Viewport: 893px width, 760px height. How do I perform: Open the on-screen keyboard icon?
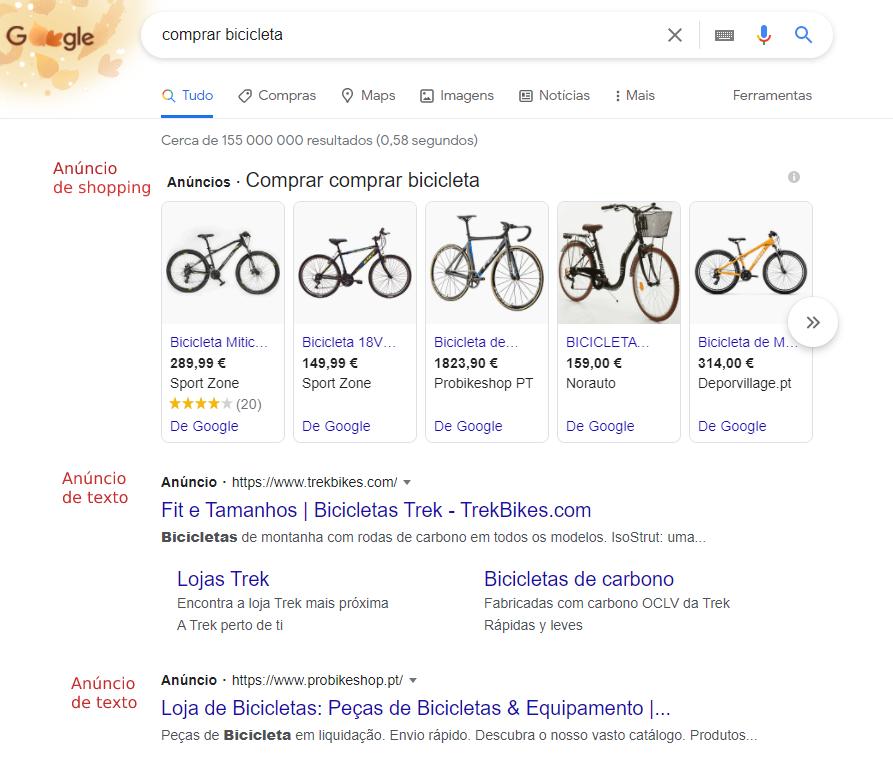[724, 35]
